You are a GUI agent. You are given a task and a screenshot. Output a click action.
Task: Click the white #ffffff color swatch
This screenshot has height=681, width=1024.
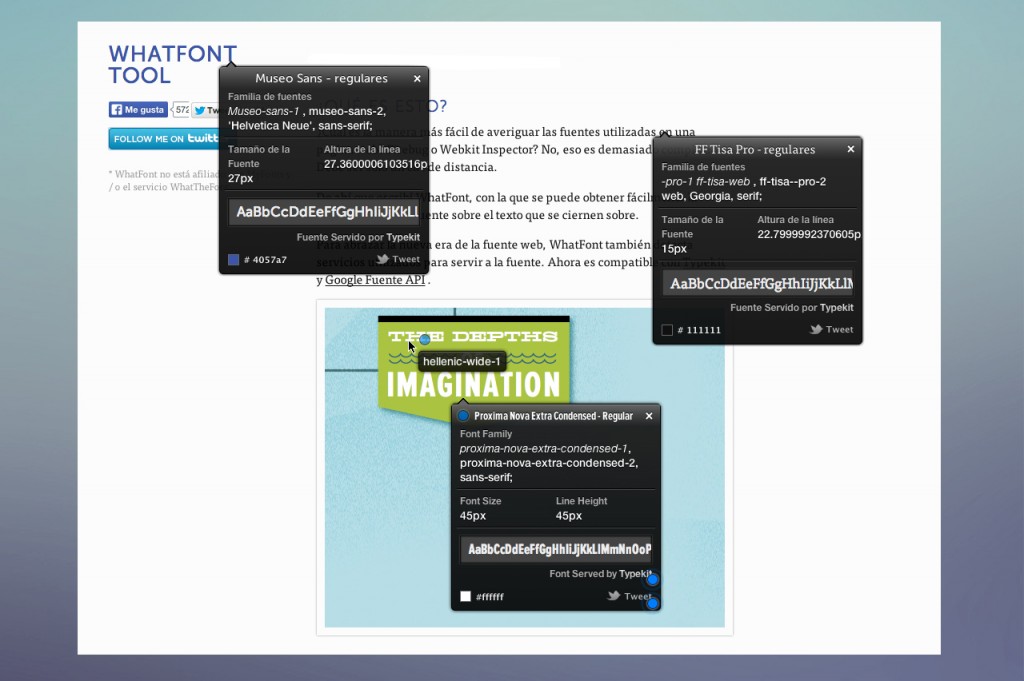(465, 596)
